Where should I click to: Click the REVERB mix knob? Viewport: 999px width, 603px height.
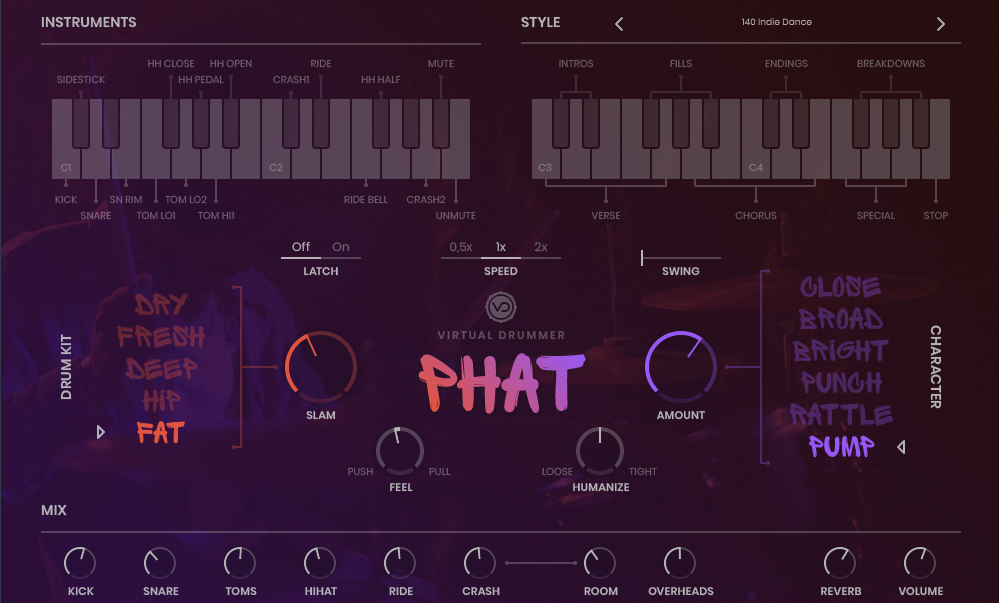pyautogui.click(x=840, y=563)
